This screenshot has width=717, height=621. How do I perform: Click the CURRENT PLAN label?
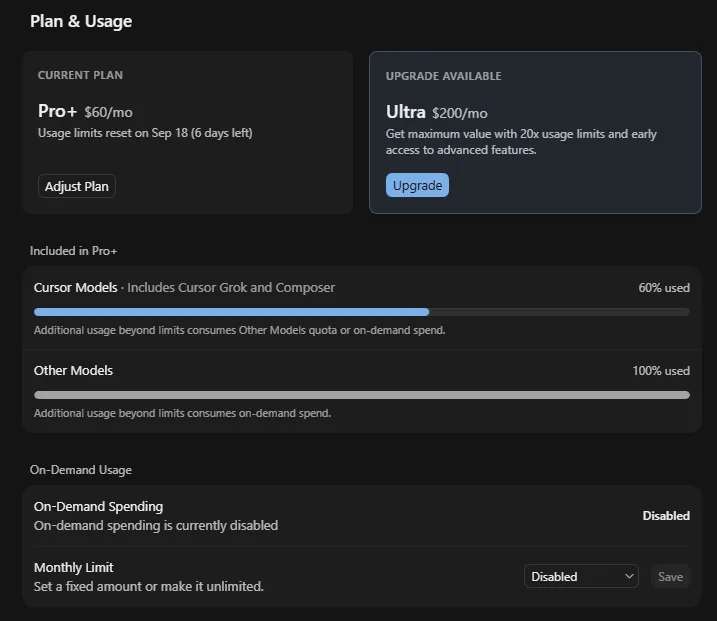click(x=80, y=75)
